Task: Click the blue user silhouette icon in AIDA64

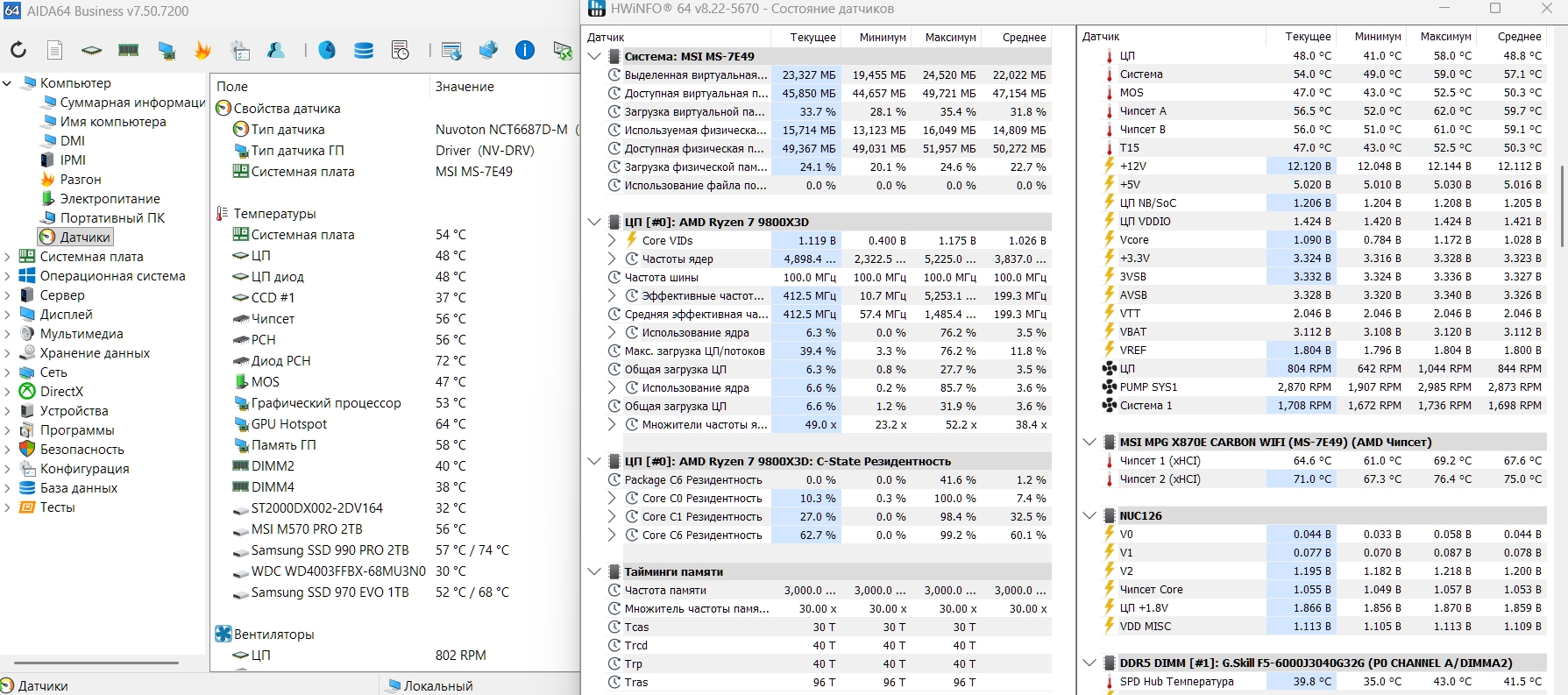Action: click(276, 50)
